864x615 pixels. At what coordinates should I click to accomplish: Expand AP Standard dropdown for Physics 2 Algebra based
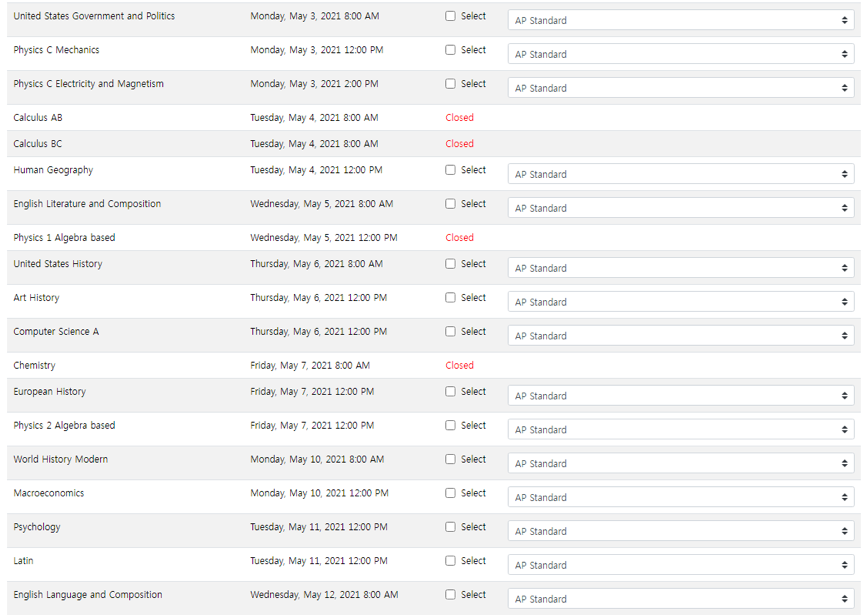(680, 430)
